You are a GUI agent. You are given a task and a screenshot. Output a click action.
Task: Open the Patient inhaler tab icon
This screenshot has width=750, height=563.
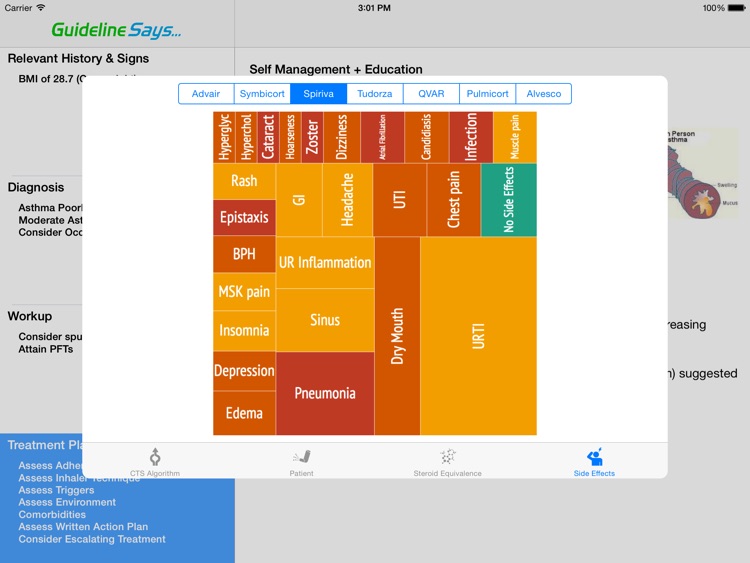click(302, 457)
